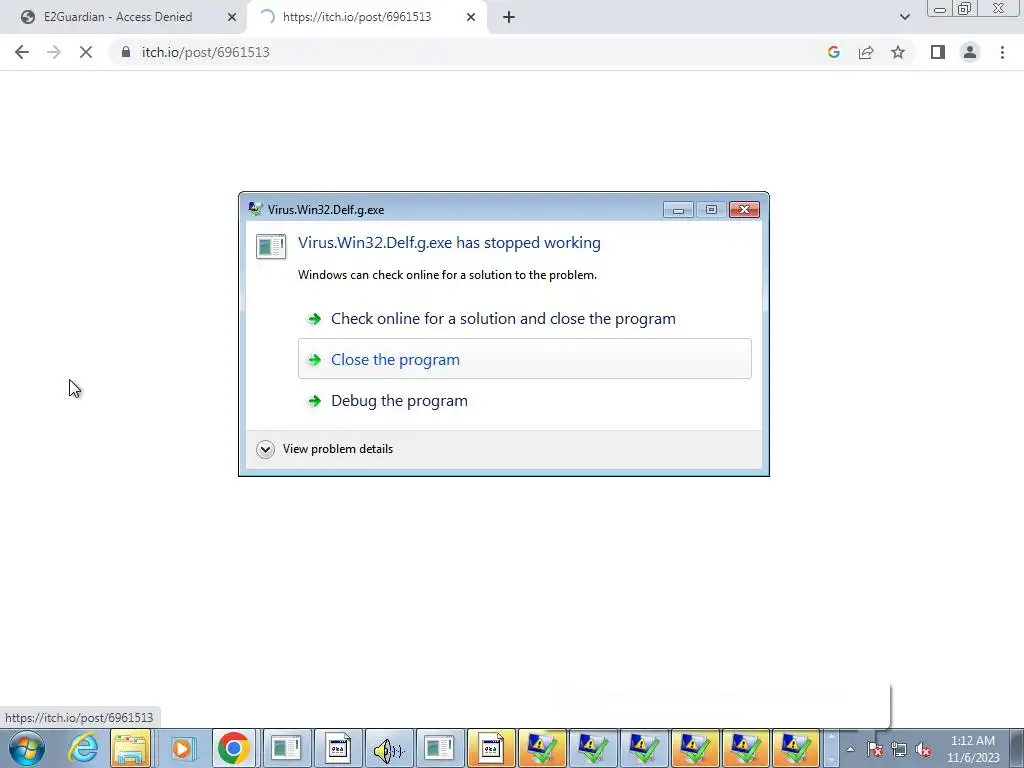Minimize the Virus.Win32.Delf.g.exe dialog
Screen dimensions: 1024x768
click(679, 209)
